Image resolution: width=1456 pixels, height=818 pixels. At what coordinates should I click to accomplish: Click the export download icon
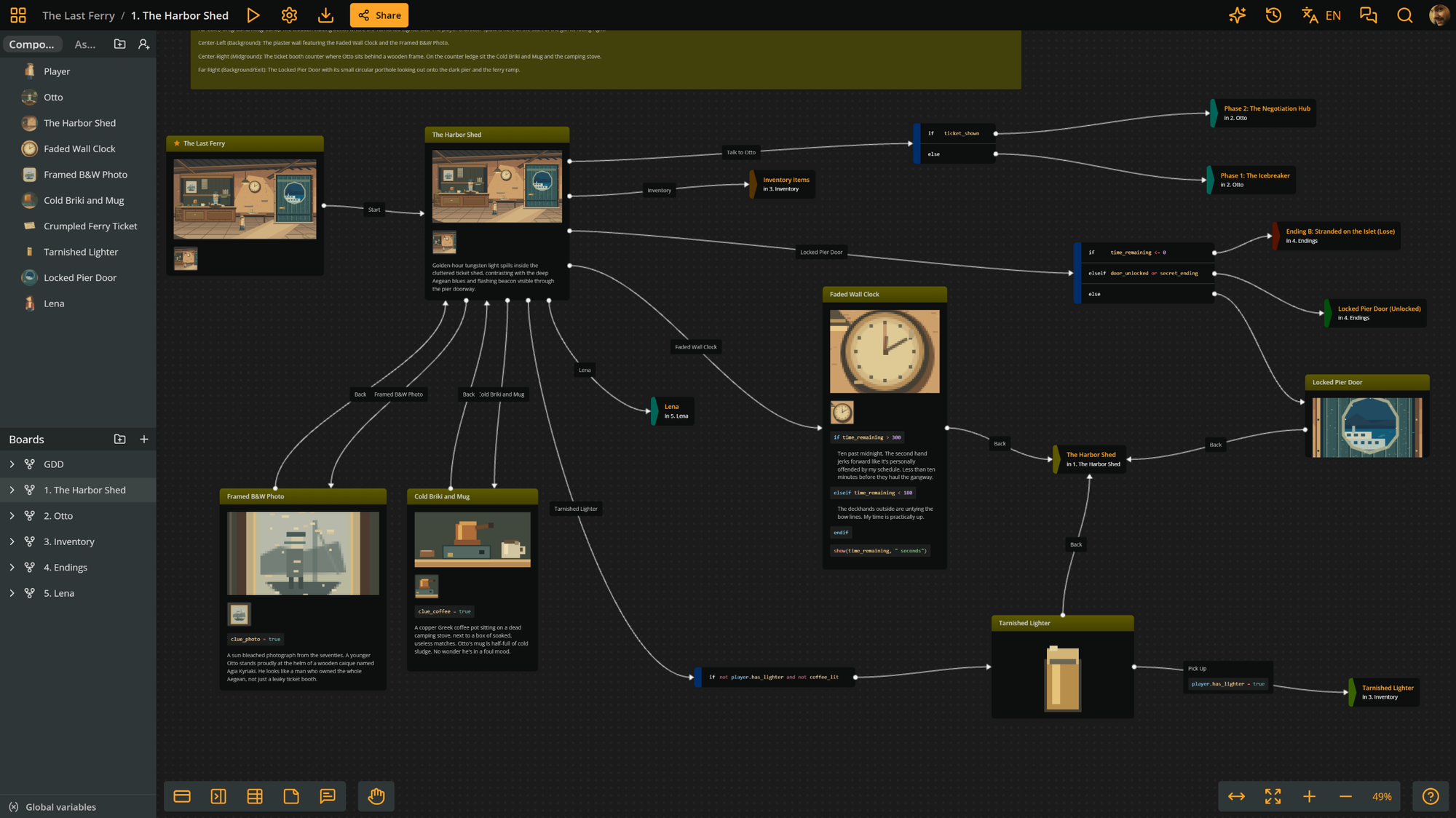tap(325, 15)
